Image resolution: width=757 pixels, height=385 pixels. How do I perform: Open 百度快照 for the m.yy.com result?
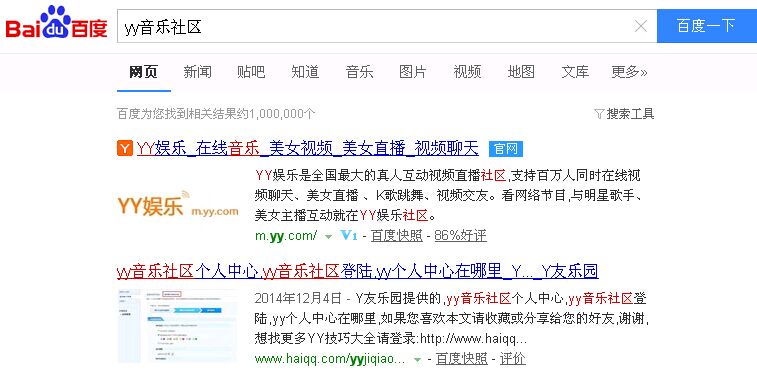tap(396, 236)
